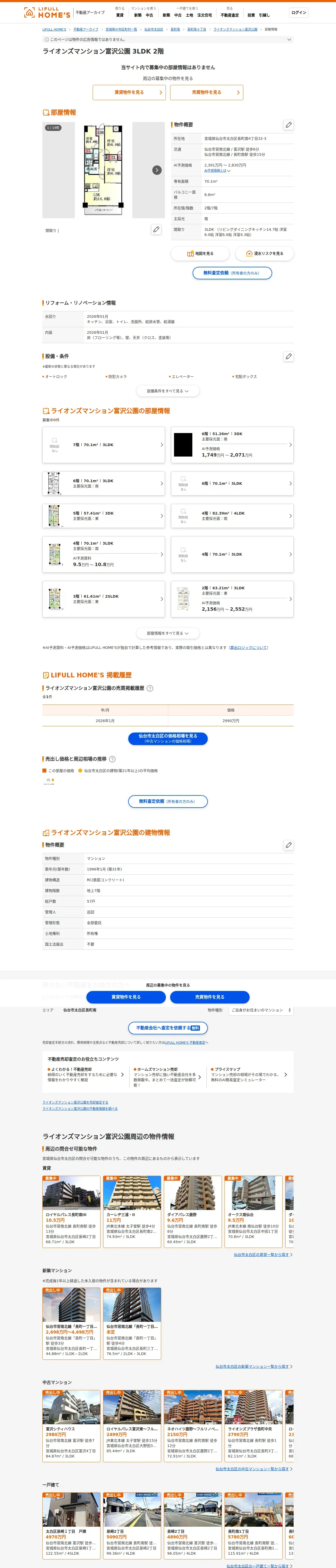Open the 5階 57.41m² 3DK room card
Viewport: 336px width, 1568px height.
(x=104, y=516)
